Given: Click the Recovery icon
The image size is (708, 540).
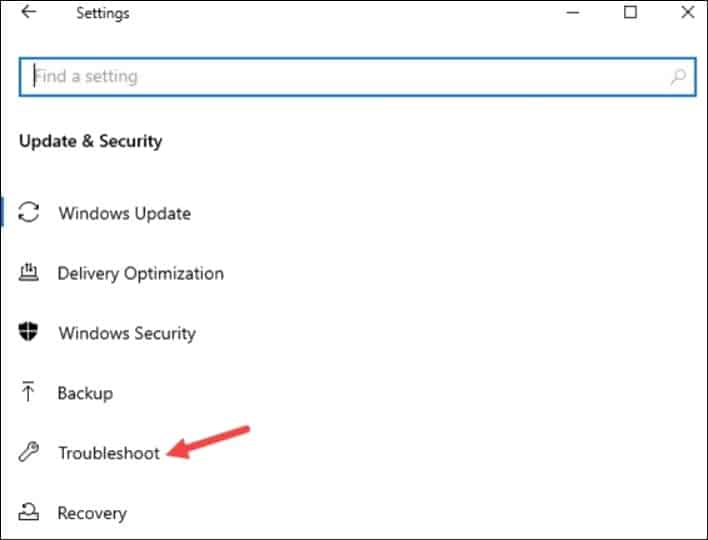Looking at the screenshot, I should coord(28,512).
